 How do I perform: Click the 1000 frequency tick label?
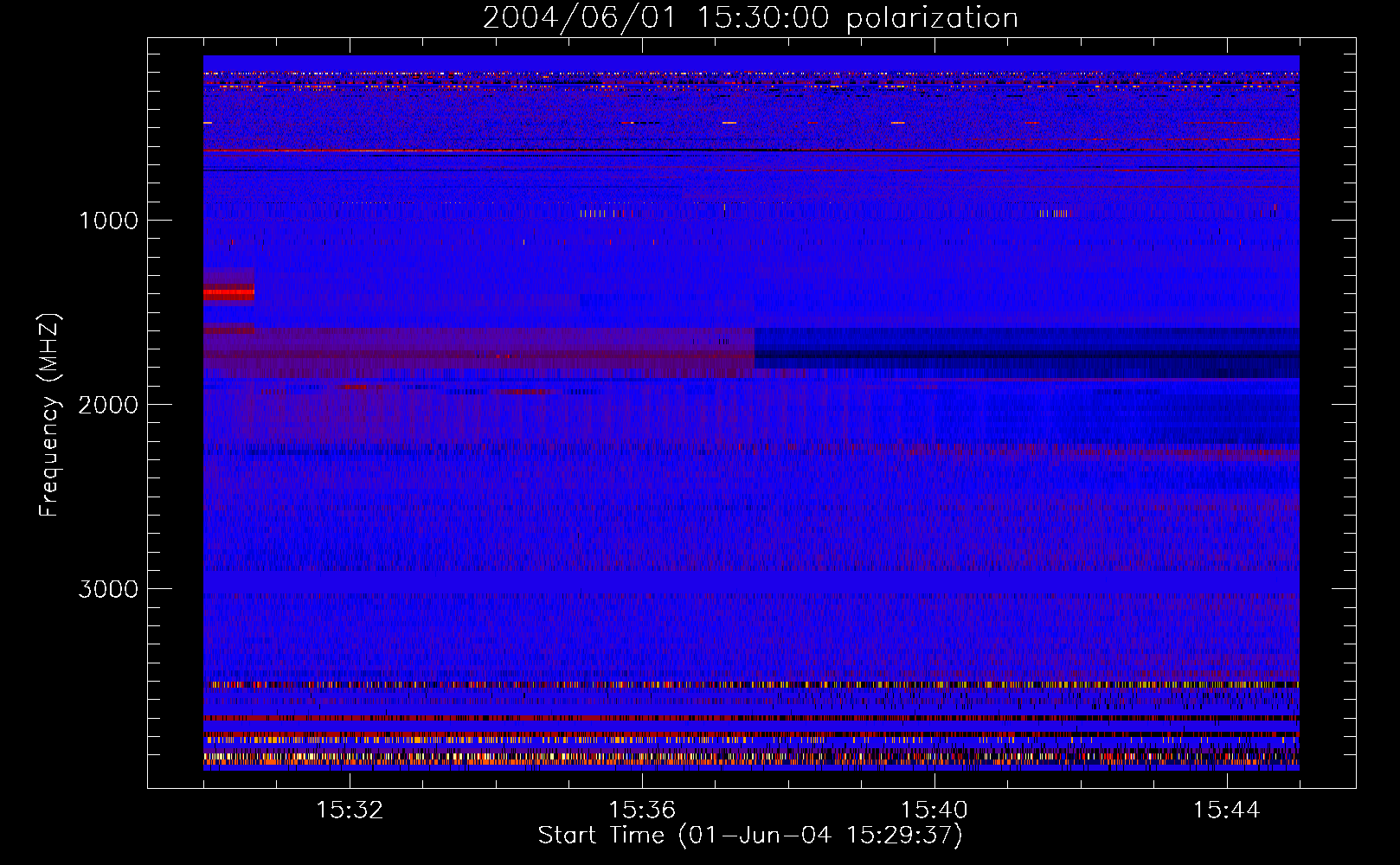(109, 221)
